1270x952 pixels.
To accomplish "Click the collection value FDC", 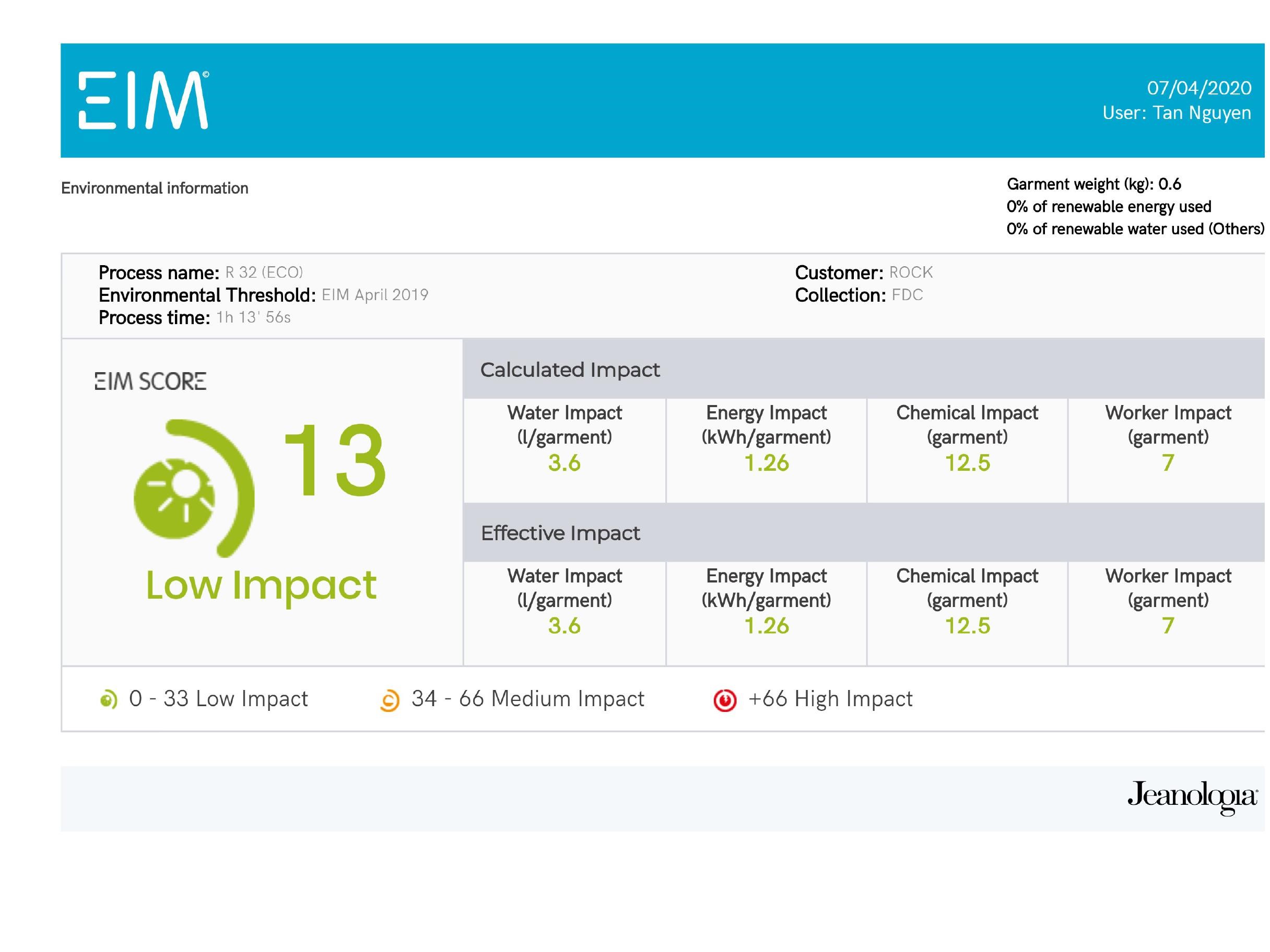I will (907, 295).
